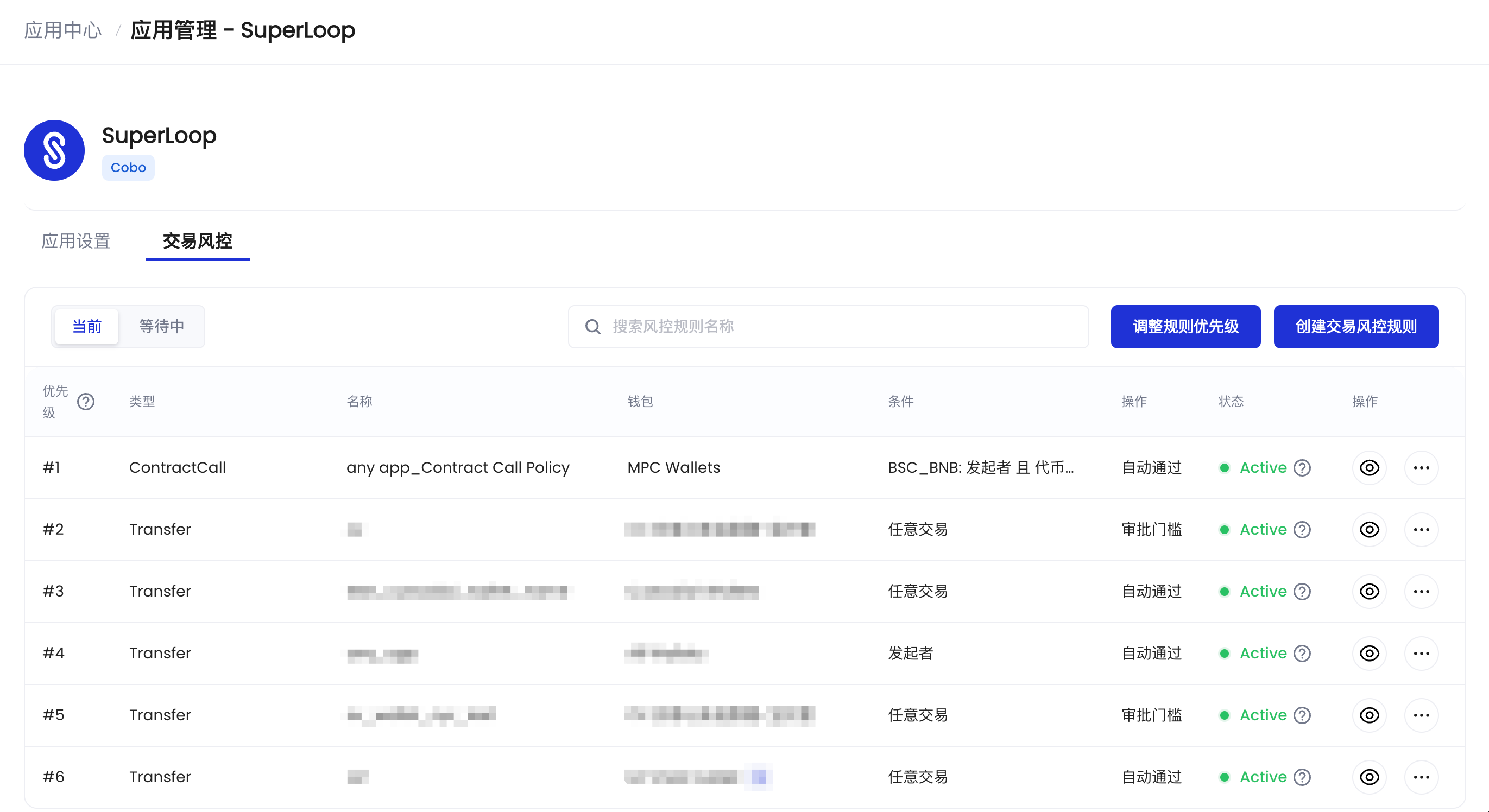View details of rule #1
Image resolution: width=1489 pixels, height=812 pixels.
[1369, 467]
